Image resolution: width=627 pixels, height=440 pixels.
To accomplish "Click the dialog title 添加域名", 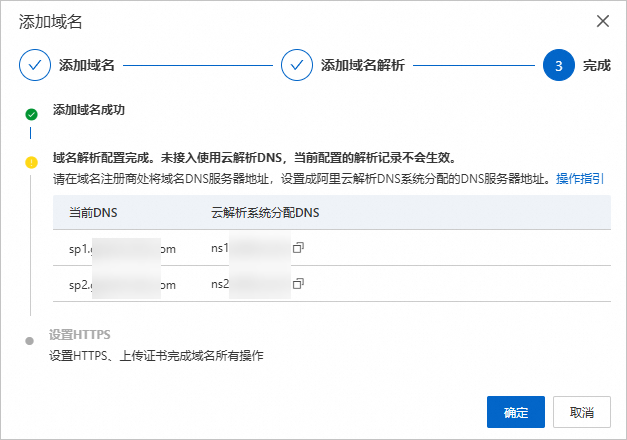I will click(50, 22).
